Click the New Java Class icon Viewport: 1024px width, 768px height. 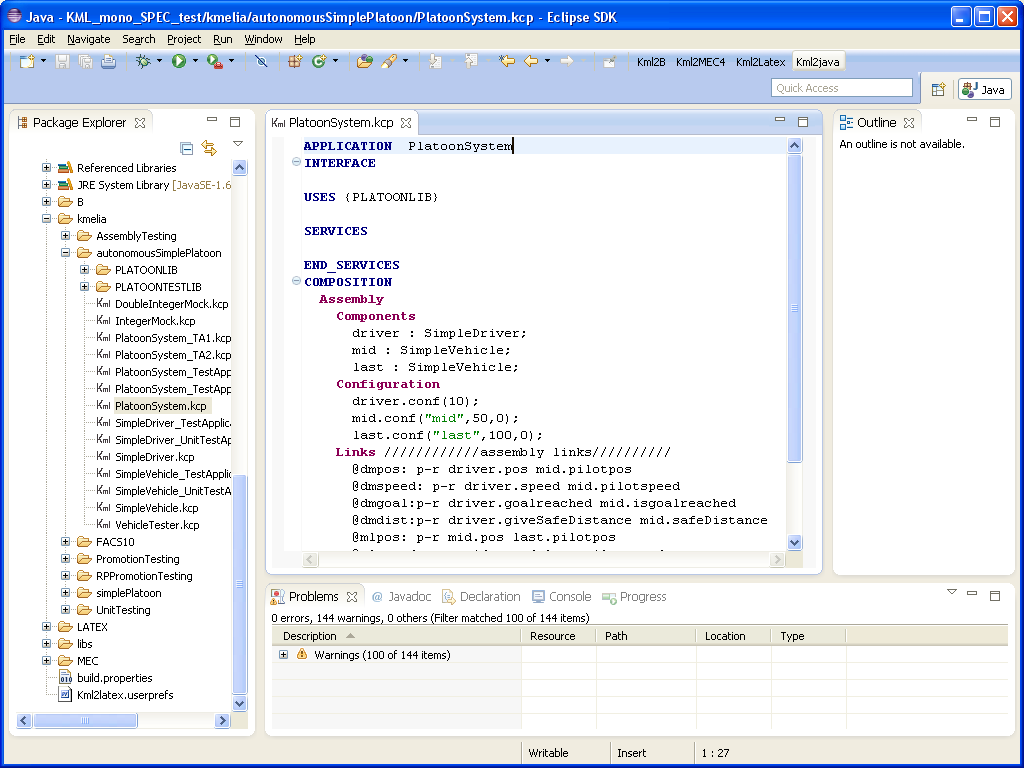(x=319, y=61)
